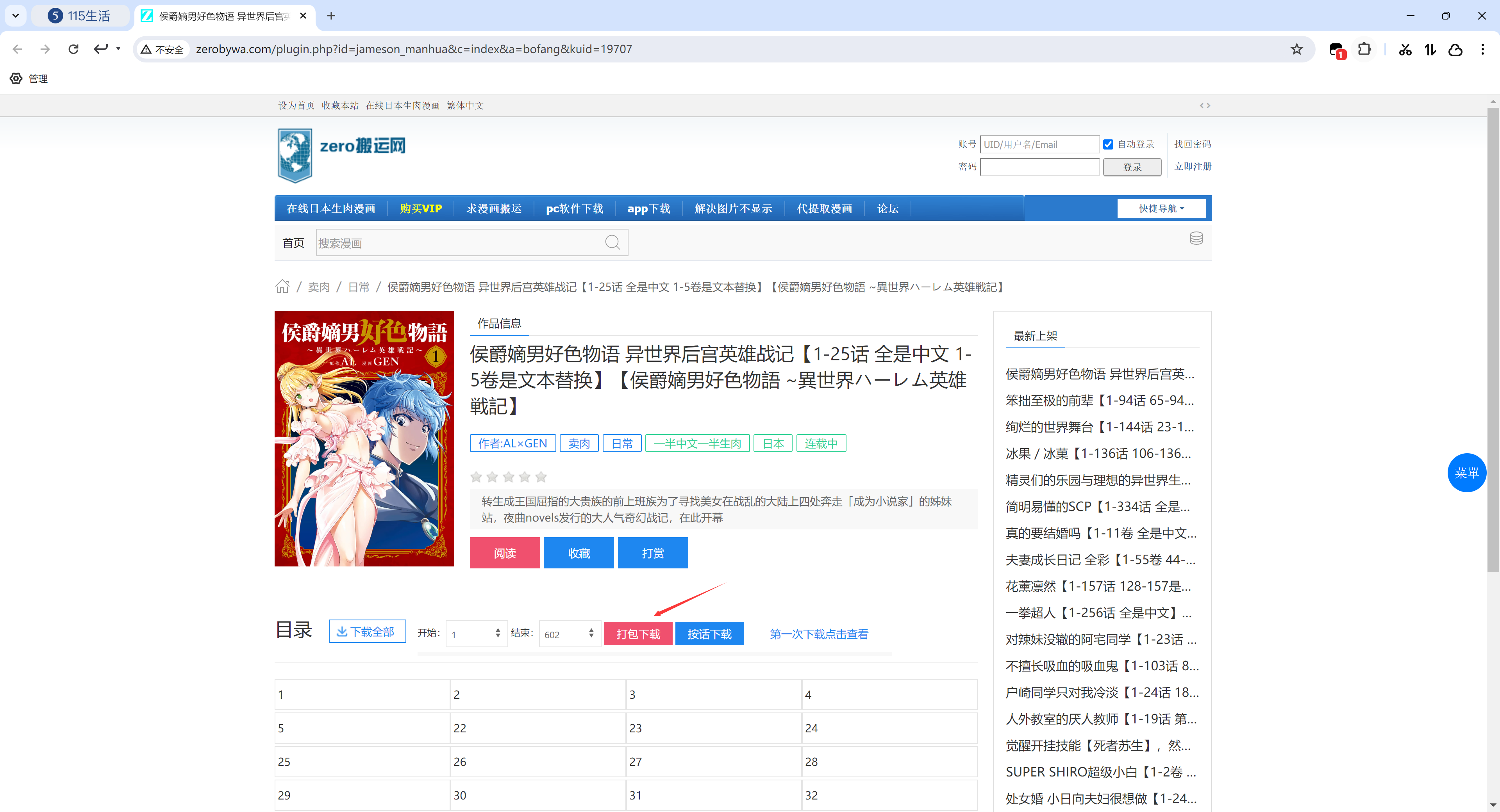
Task: Click the fourth rating star
Action: (525, 477)
